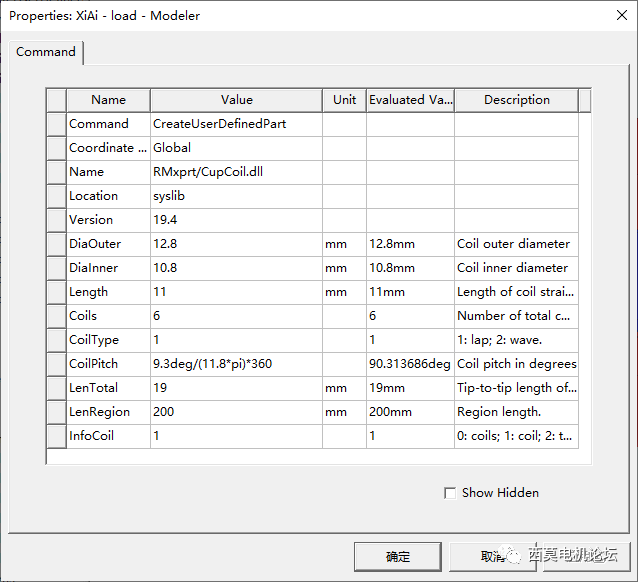Screen dimensions: 638x582
Task: Click the Value column header
Action: (236, 100)
